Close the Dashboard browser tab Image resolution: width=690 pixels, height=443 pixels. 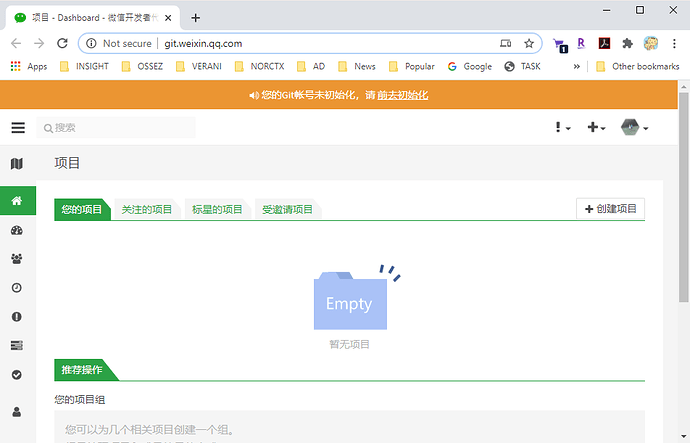point(168,18)
